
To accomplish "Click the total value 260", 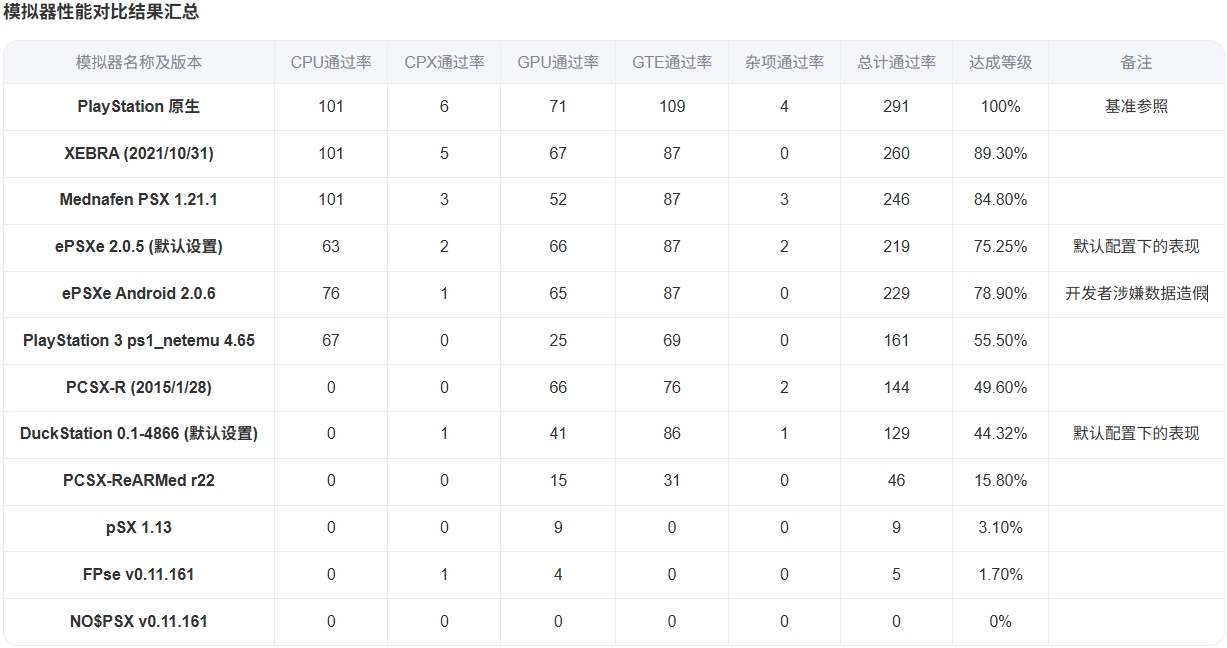I will 897,153.
